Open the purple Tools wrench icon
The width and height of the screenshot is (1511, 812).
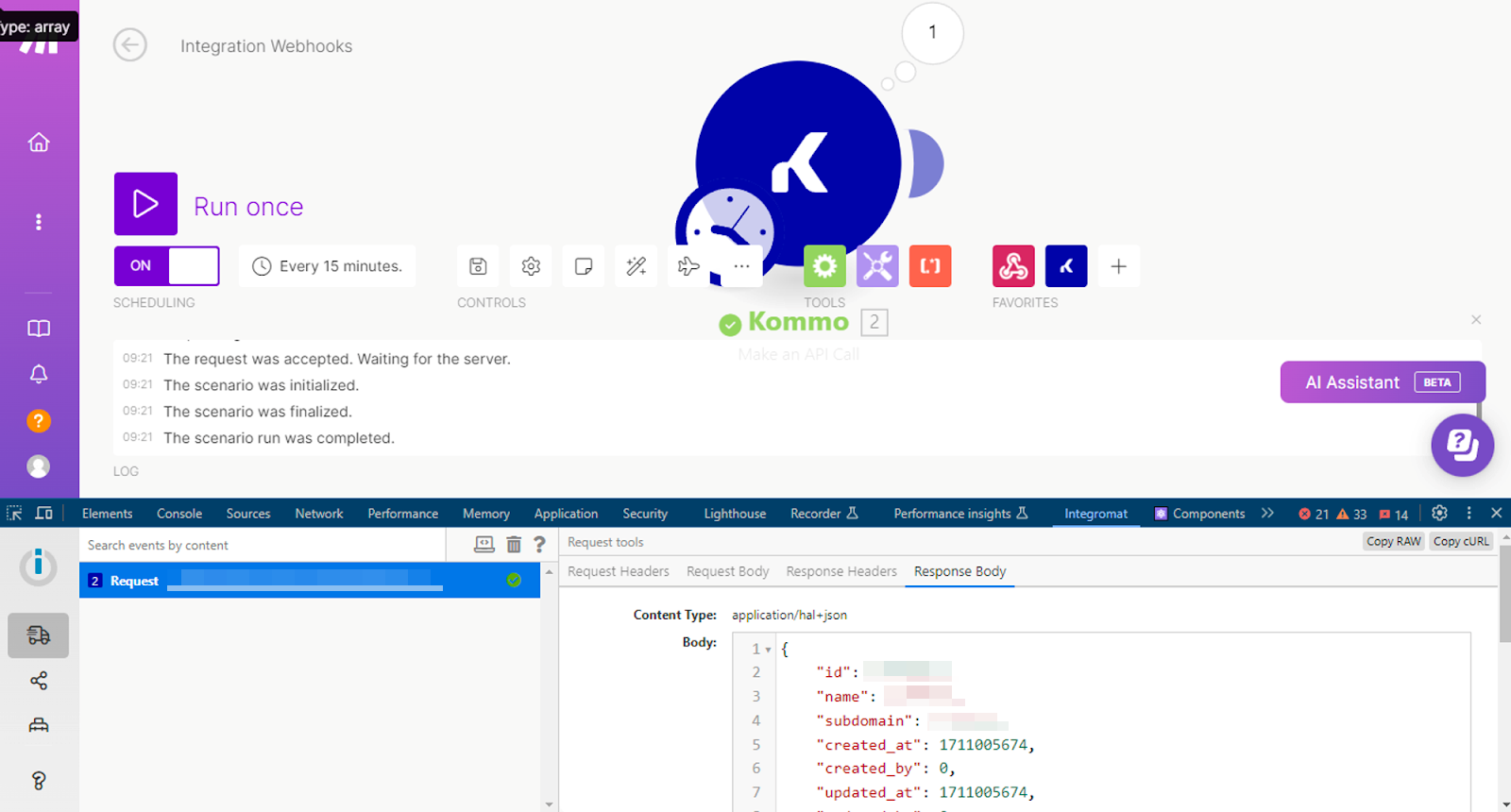click(877, 266)
